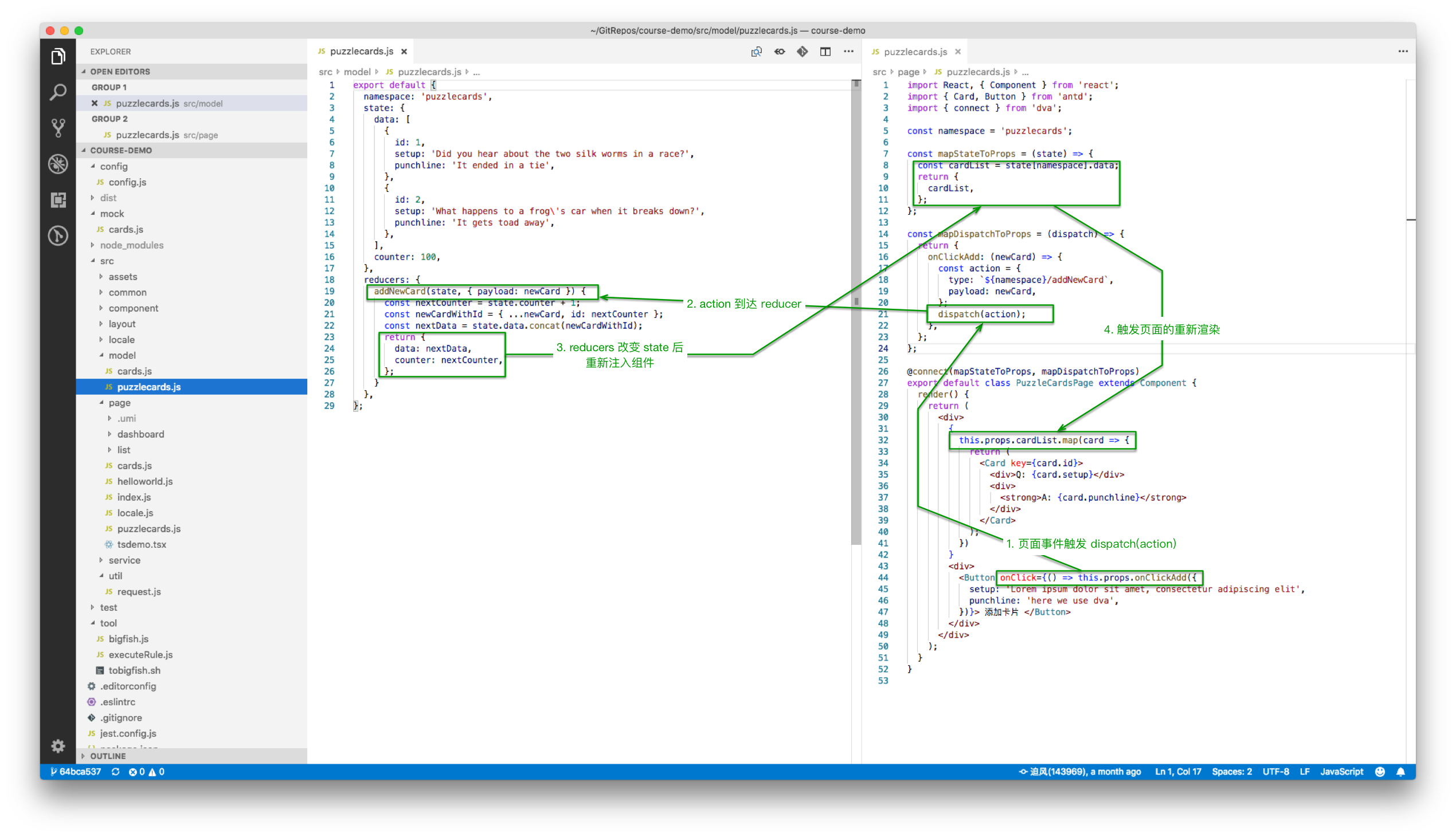Open notifications via the bell icon
The width and height of the screenshot is (1456, 837).
(x=1402, y=772)
